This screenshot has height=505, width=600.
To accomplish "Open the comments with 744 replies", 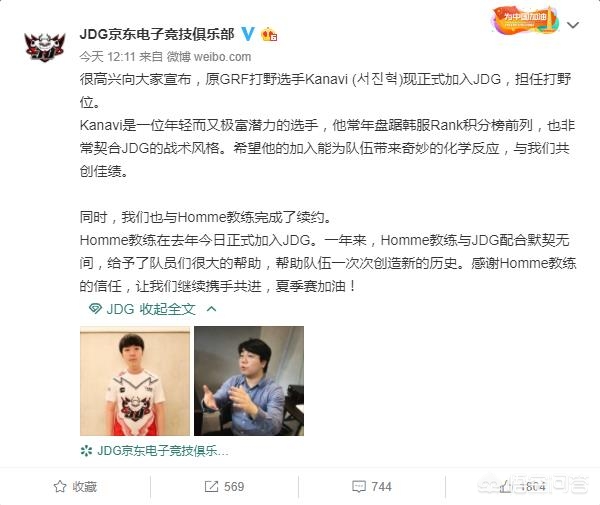I will [372, 487].
